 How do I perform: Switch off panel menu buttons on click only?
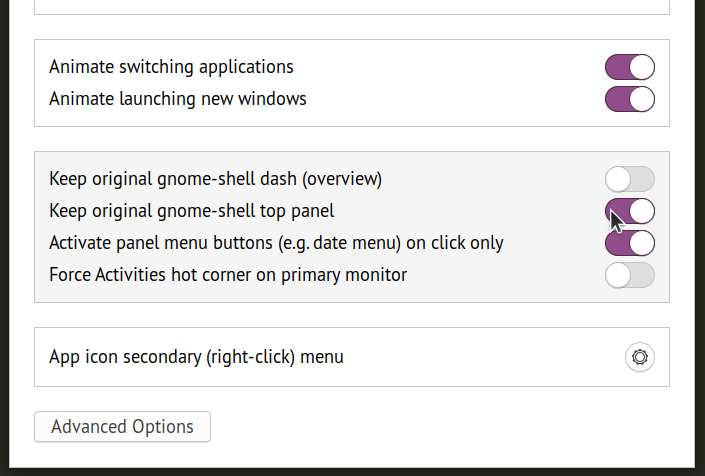pyautogui.click(x=629, y=243)
